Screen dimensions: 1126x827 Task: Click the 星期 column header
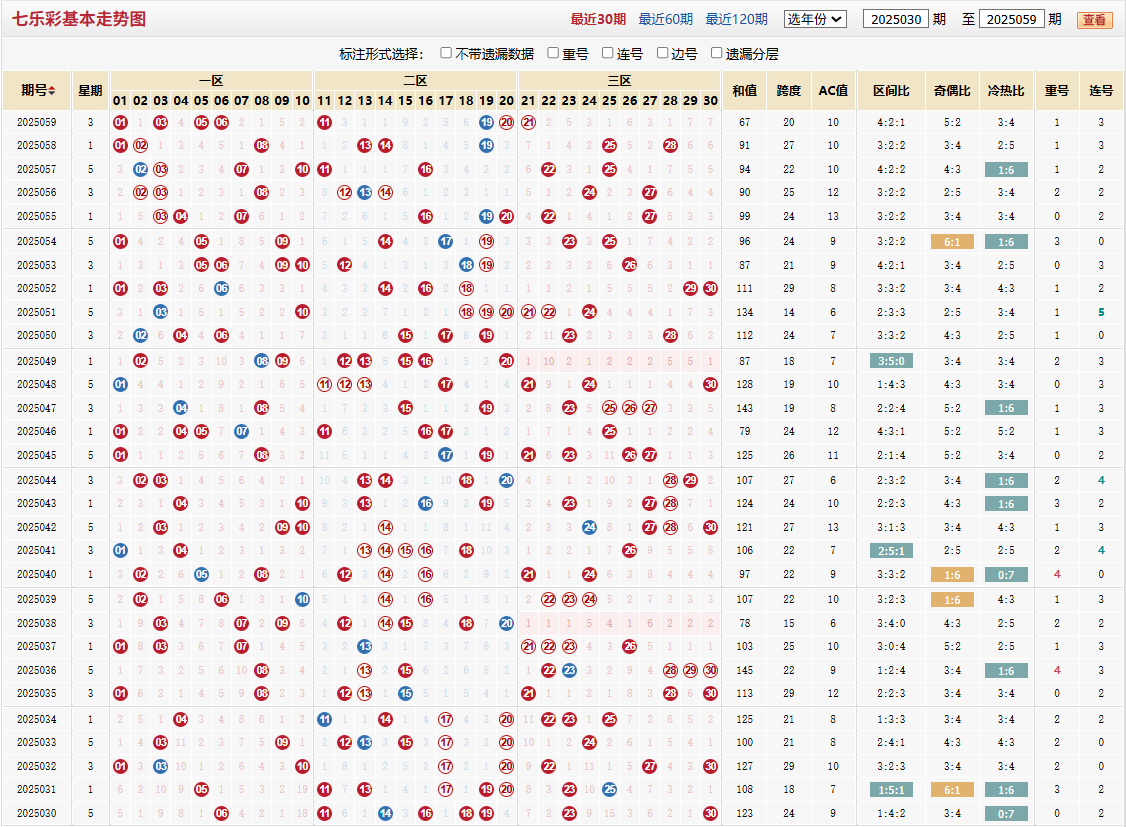(90, 90)
